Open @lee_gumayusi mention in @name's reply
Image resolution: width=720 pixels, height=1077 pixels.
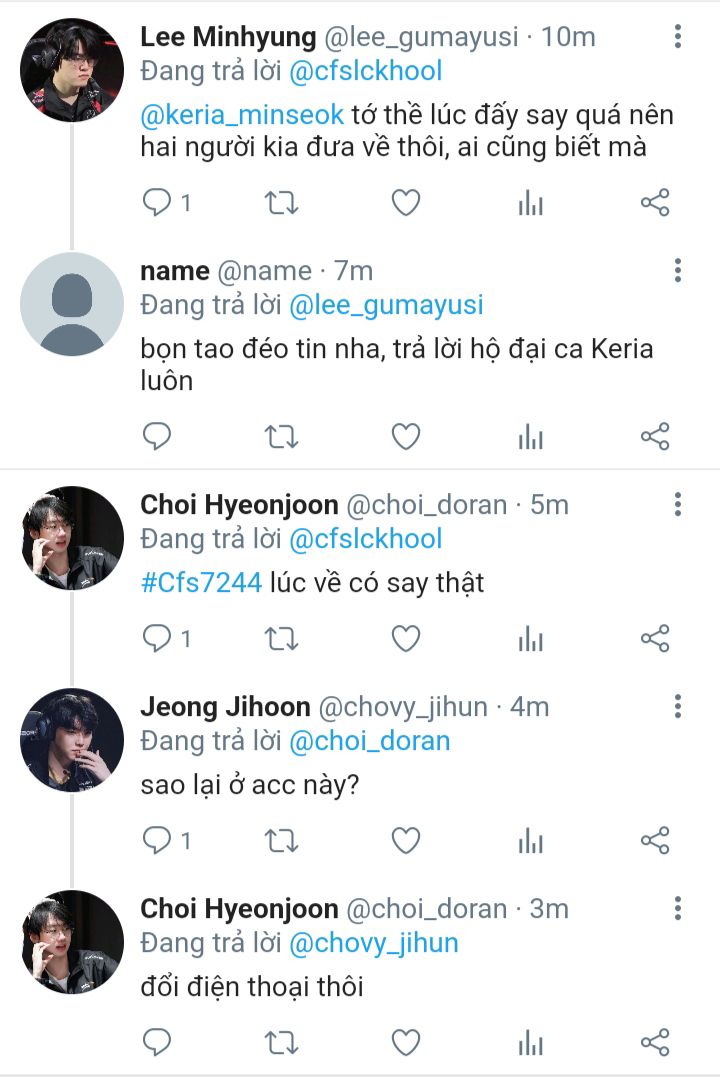pyautogui.click(x=385, y=305)
